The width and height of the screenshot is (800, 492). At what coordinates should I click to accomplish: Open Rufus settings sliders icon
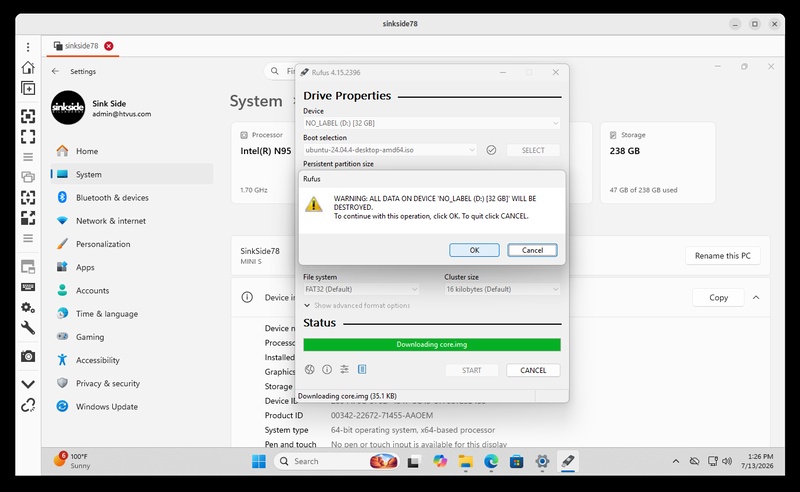tap(344, 370)
